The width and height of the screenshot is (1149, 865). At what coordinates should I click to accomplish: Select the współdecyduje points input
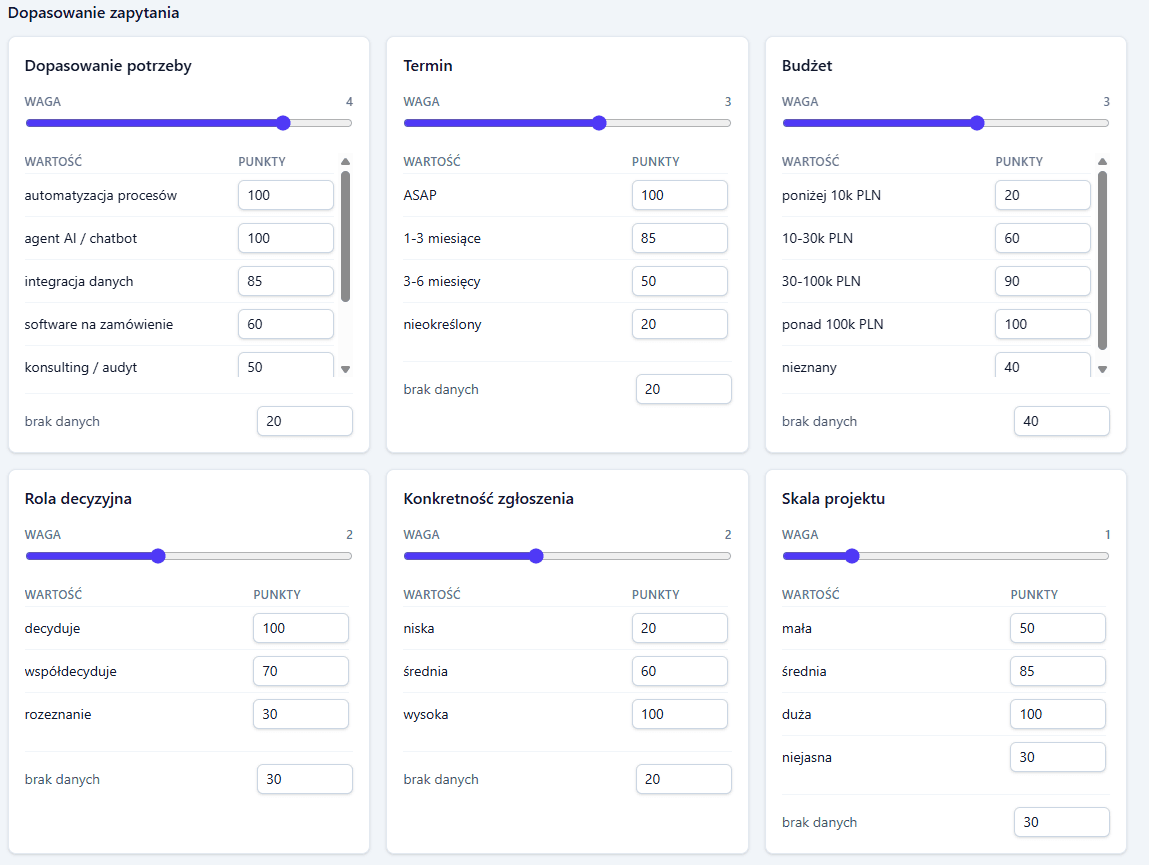pyautogui.click(x=301, y=671)
